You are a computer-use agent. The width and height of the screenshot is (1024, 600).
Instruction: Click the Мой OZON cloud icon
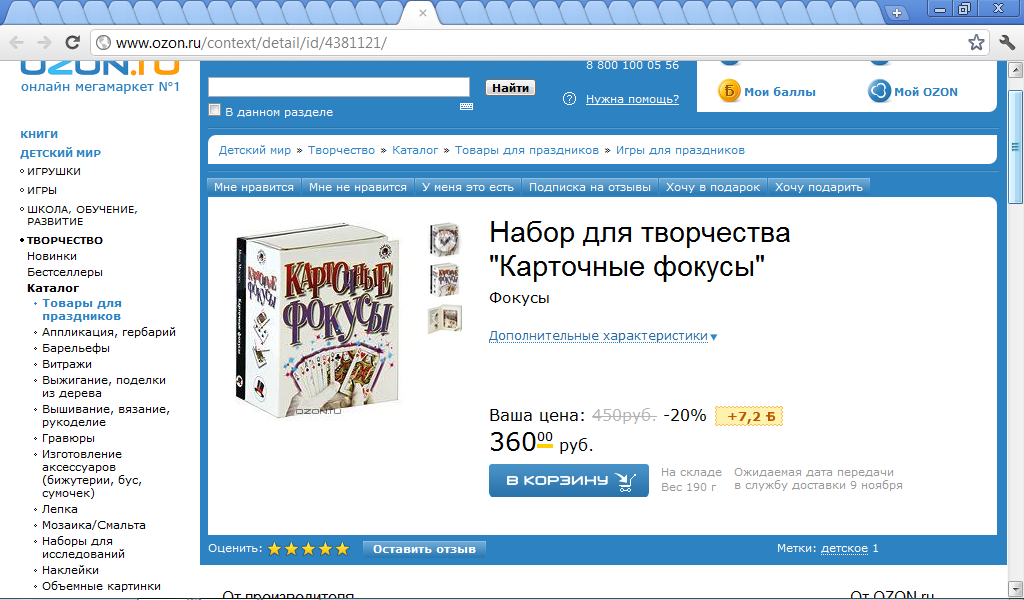click(x=879, y=91)
